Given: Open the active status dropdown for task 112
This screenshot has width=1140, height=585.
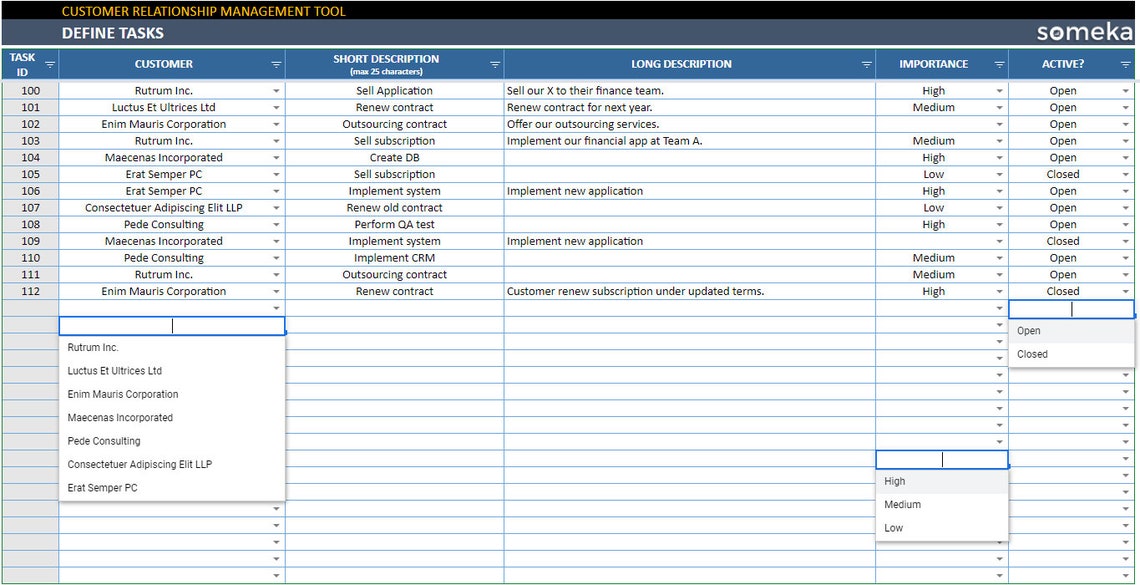Looking at the screenshot, I should 1126,291.
